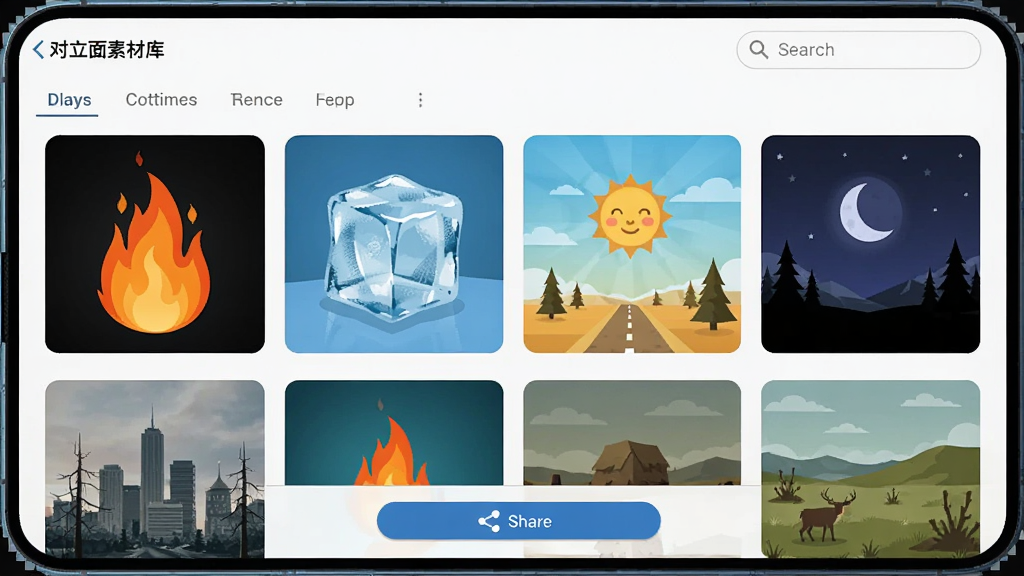The width and height of the screenshot is (1024, 576).
Task: Open the Cottimes tab
Action: click(161, 100)
